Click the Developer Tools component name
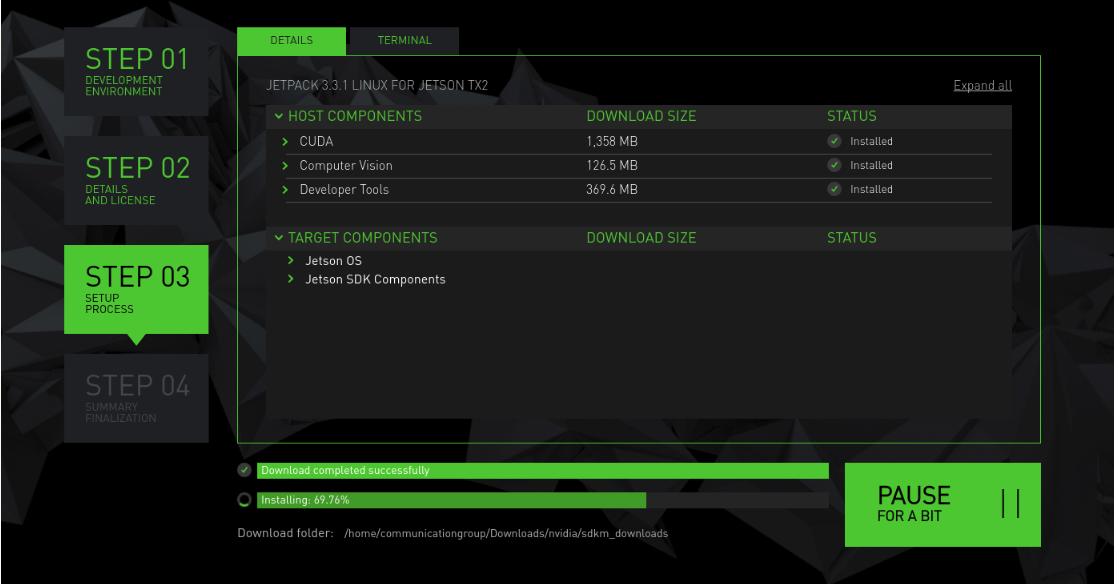1114x584 pixels. tap(344, 190)
